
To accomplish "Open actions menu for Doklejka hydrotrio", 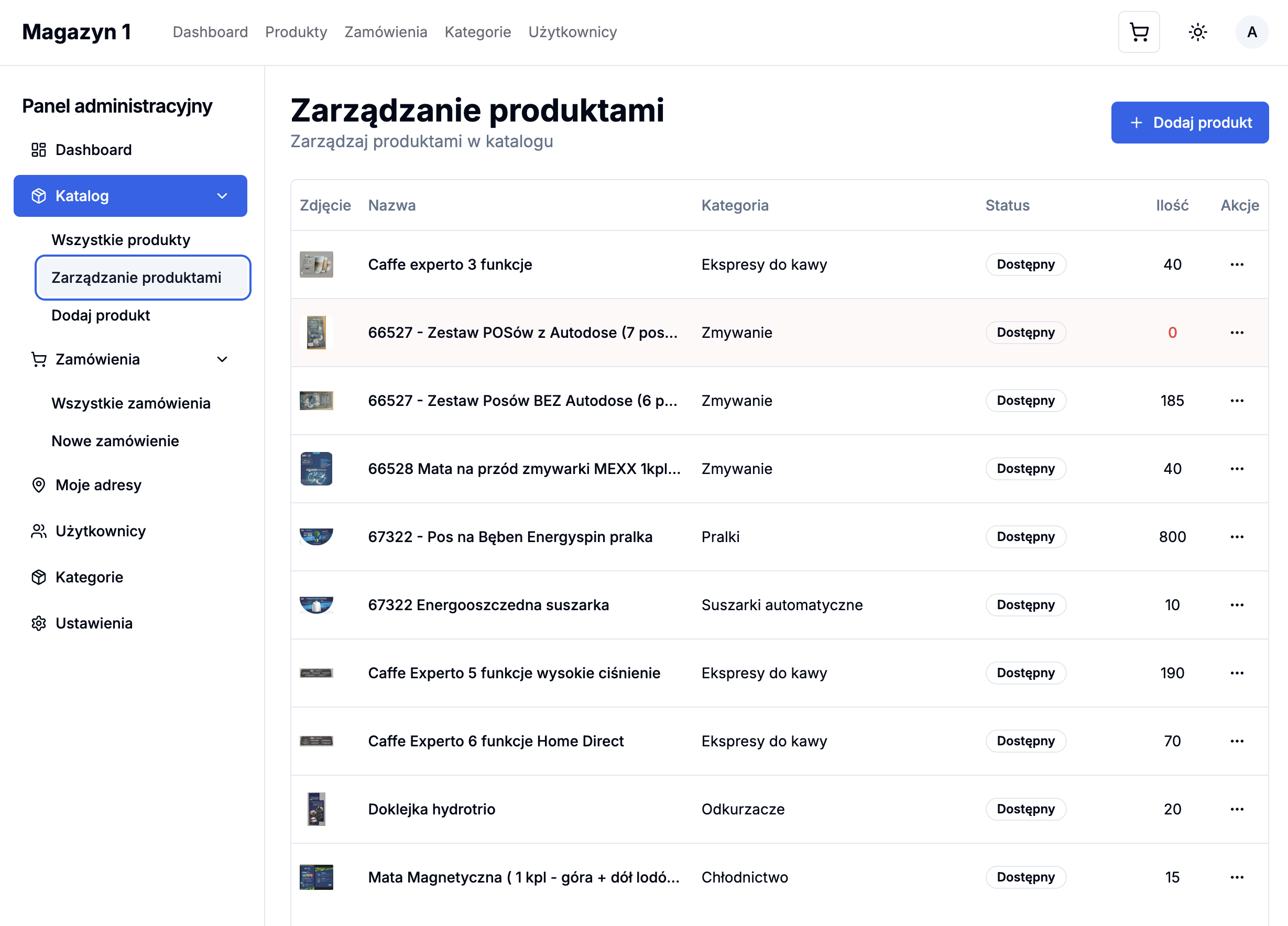I will (x=1236, y=809).
